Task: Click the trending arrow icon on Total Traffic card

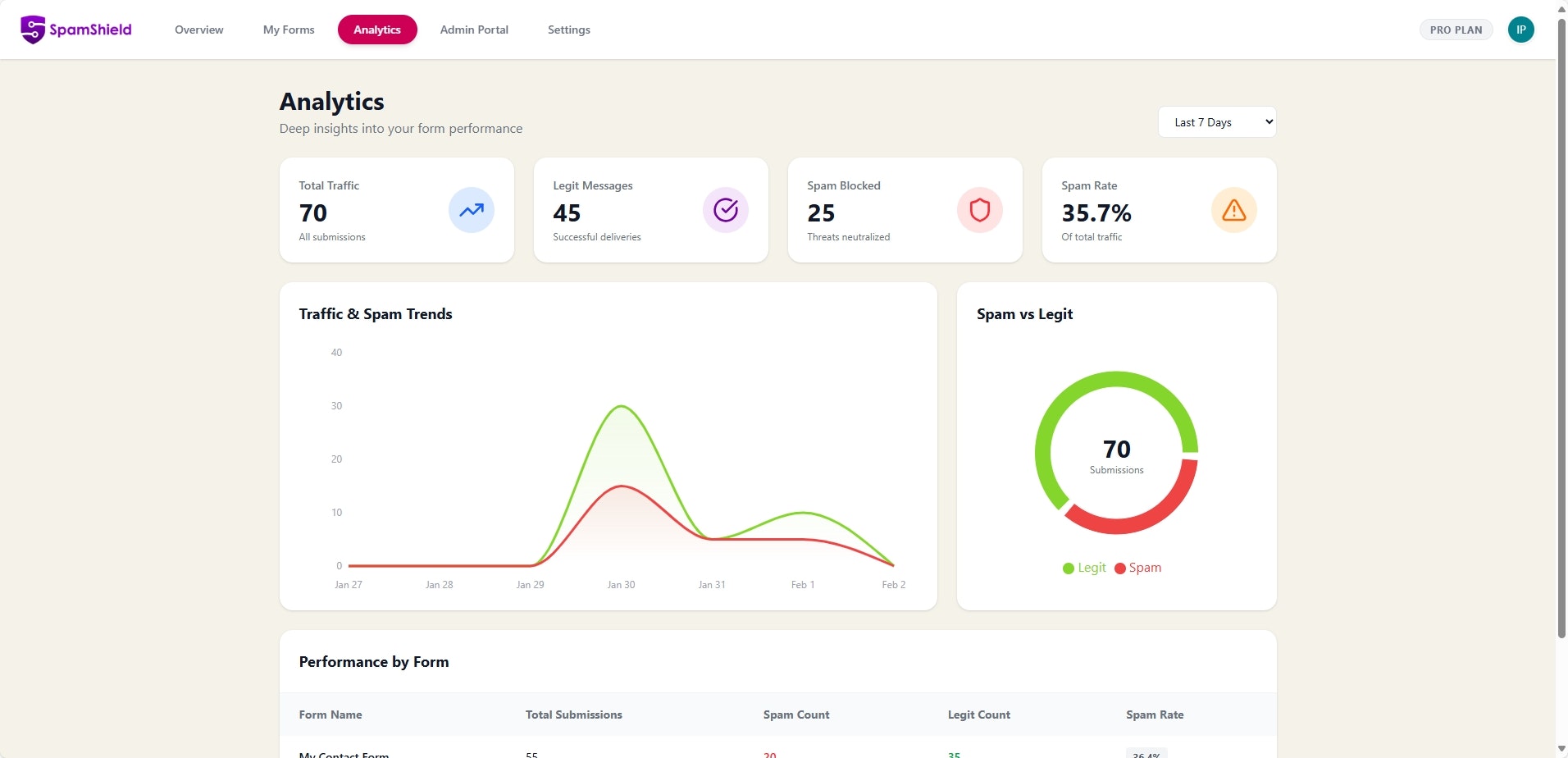Action: [471, 210]
